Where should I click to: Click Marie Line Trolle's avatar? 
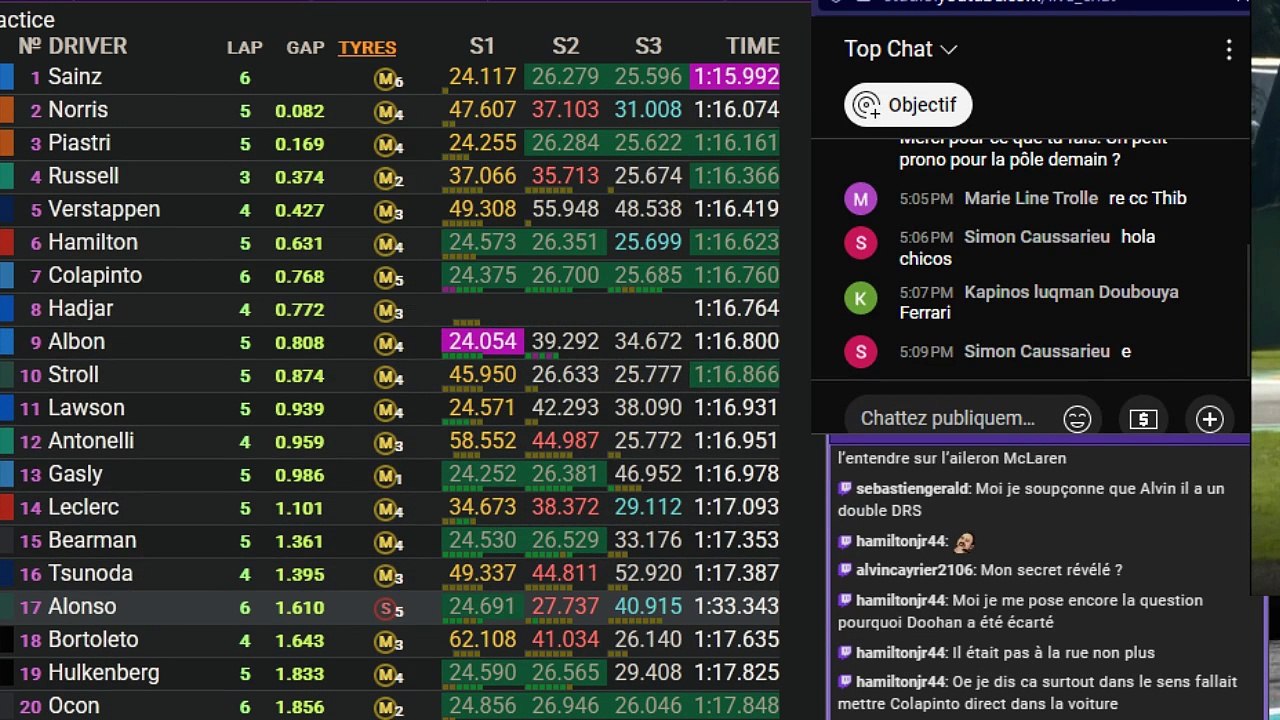860,199
